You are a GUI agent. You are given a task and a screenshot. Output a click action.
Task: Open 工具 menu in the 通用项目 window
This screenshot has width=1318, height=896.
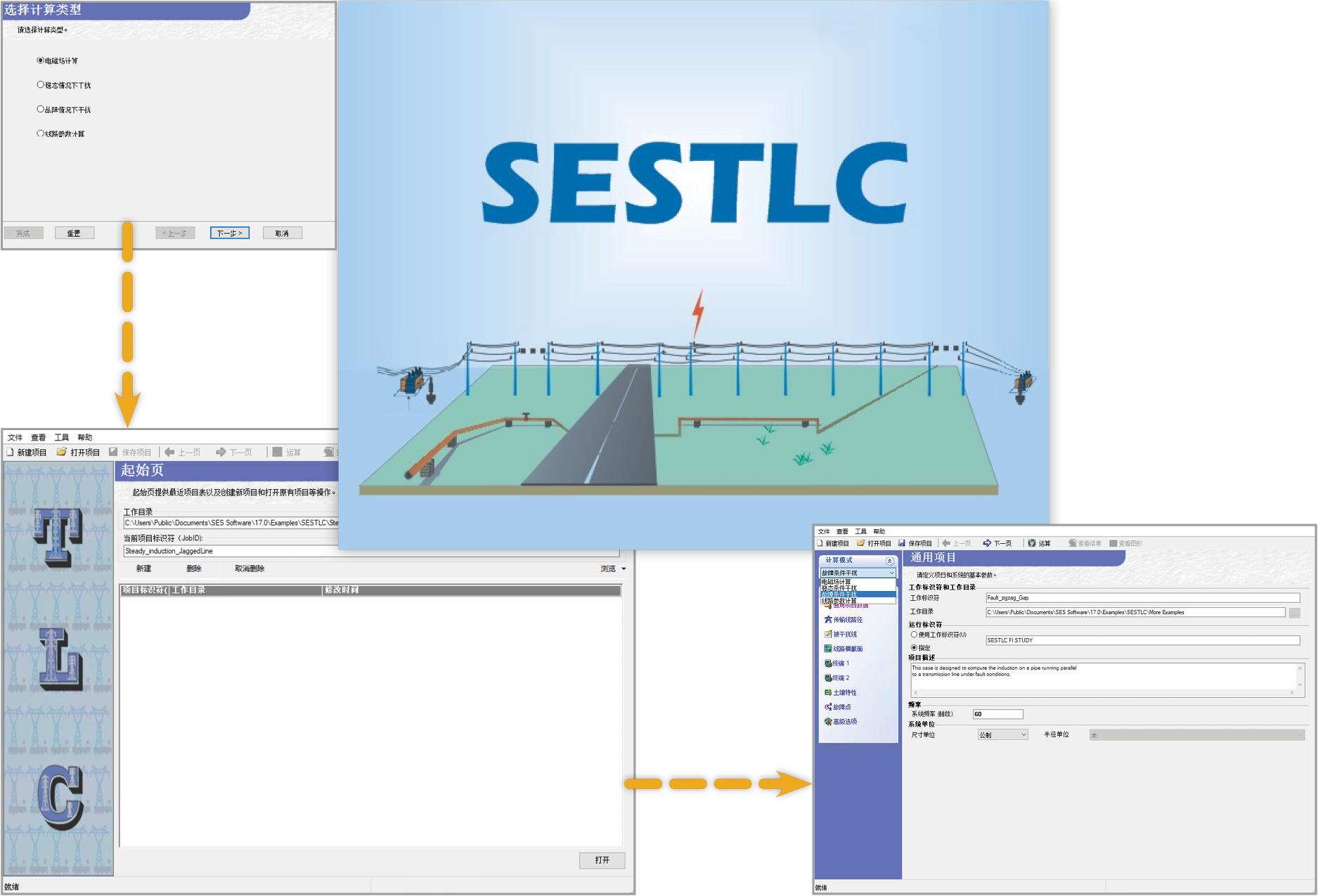click(860, 532)
